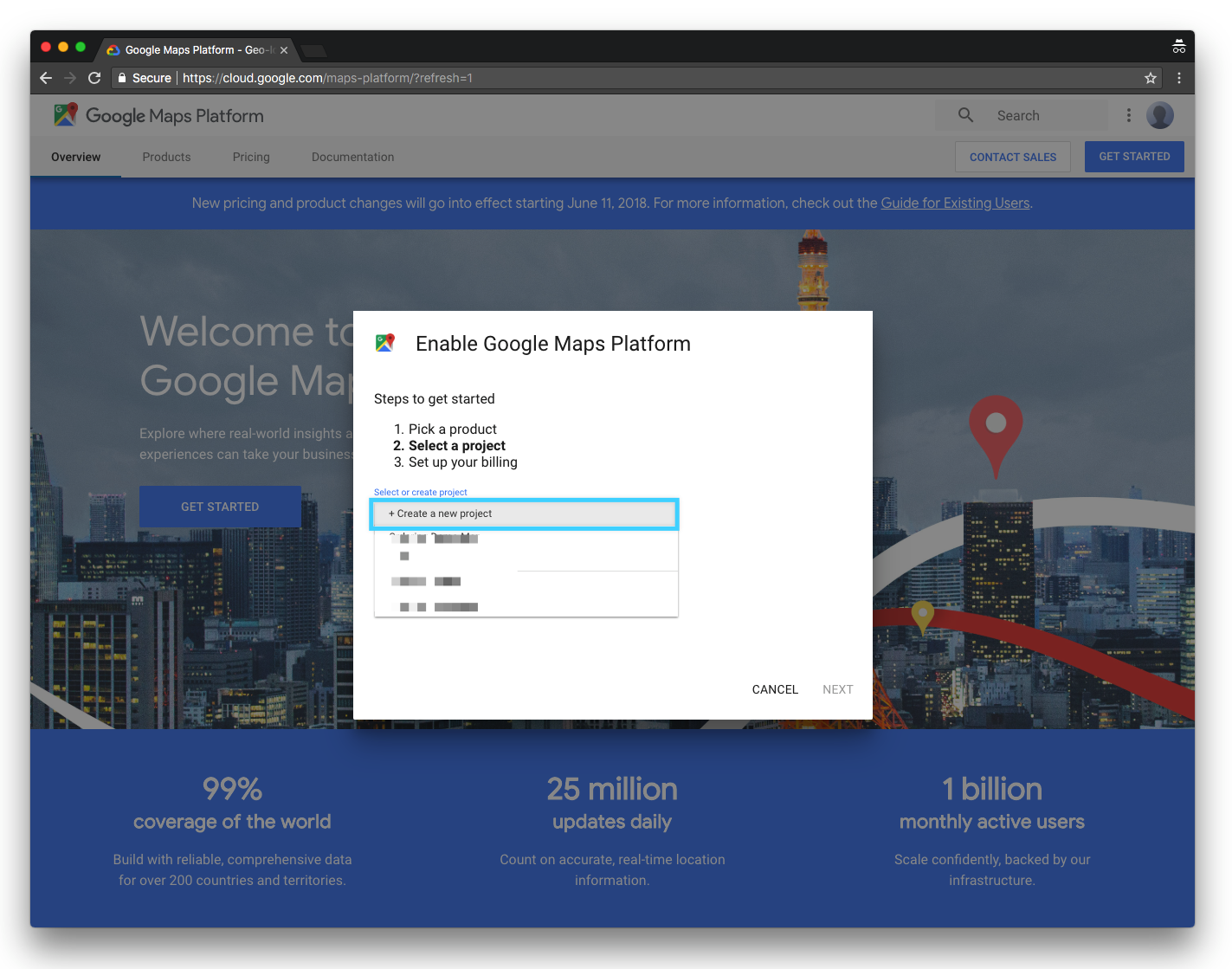Click the '25 million' updates statistic
1232x969 pixels.
coord(612,789)
